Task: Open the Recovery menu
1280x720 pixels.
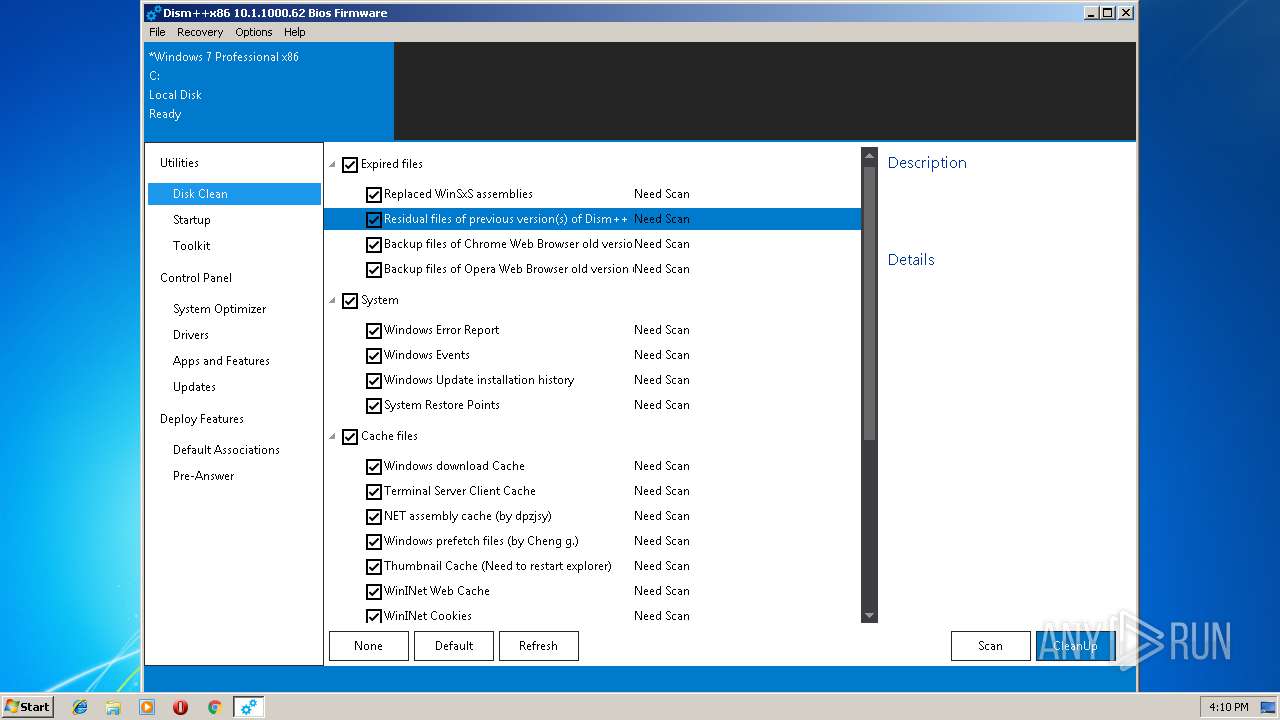Action: point(200,32)
